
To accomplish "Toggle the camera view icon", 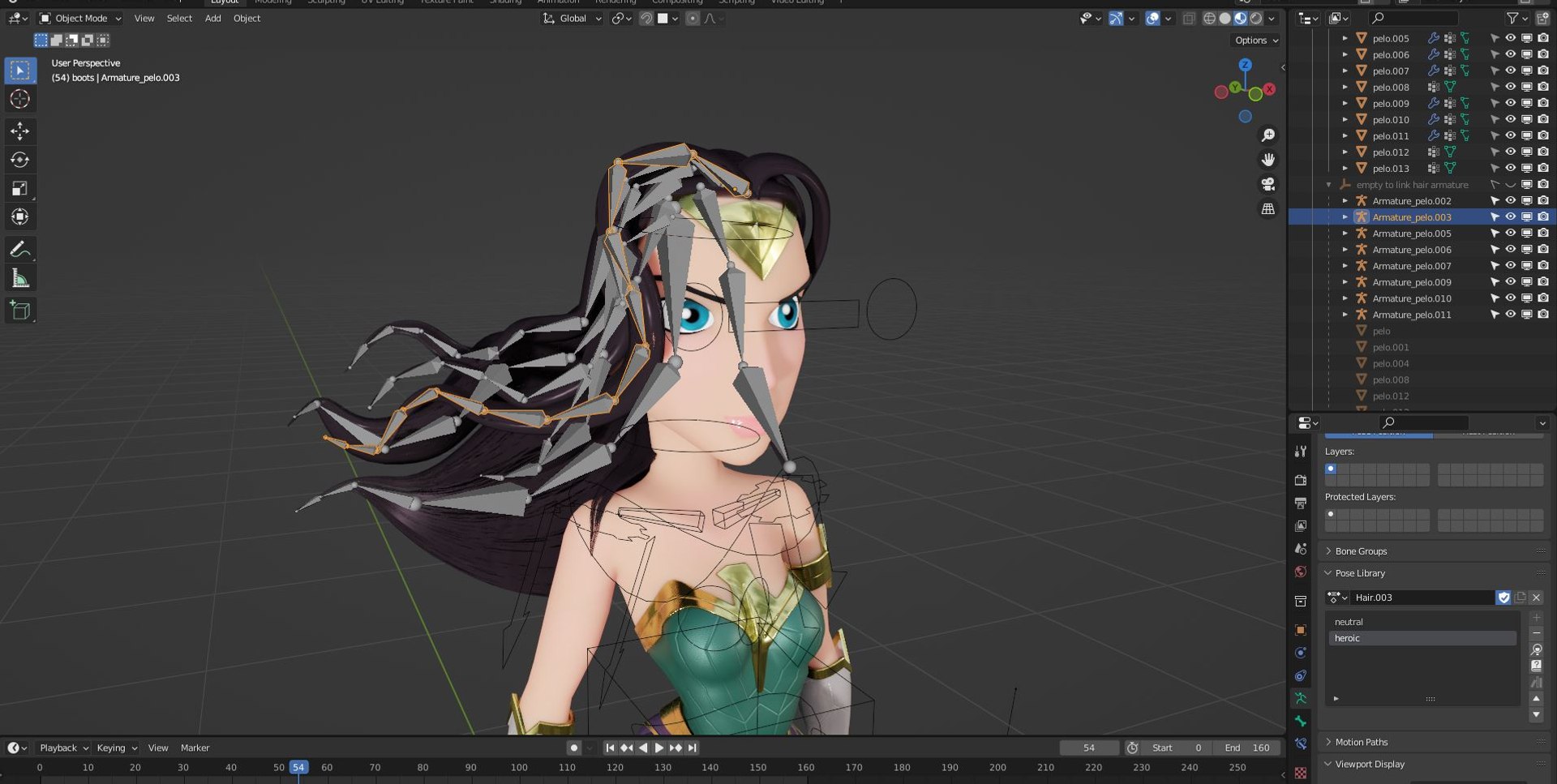I will pos(1268,184).
